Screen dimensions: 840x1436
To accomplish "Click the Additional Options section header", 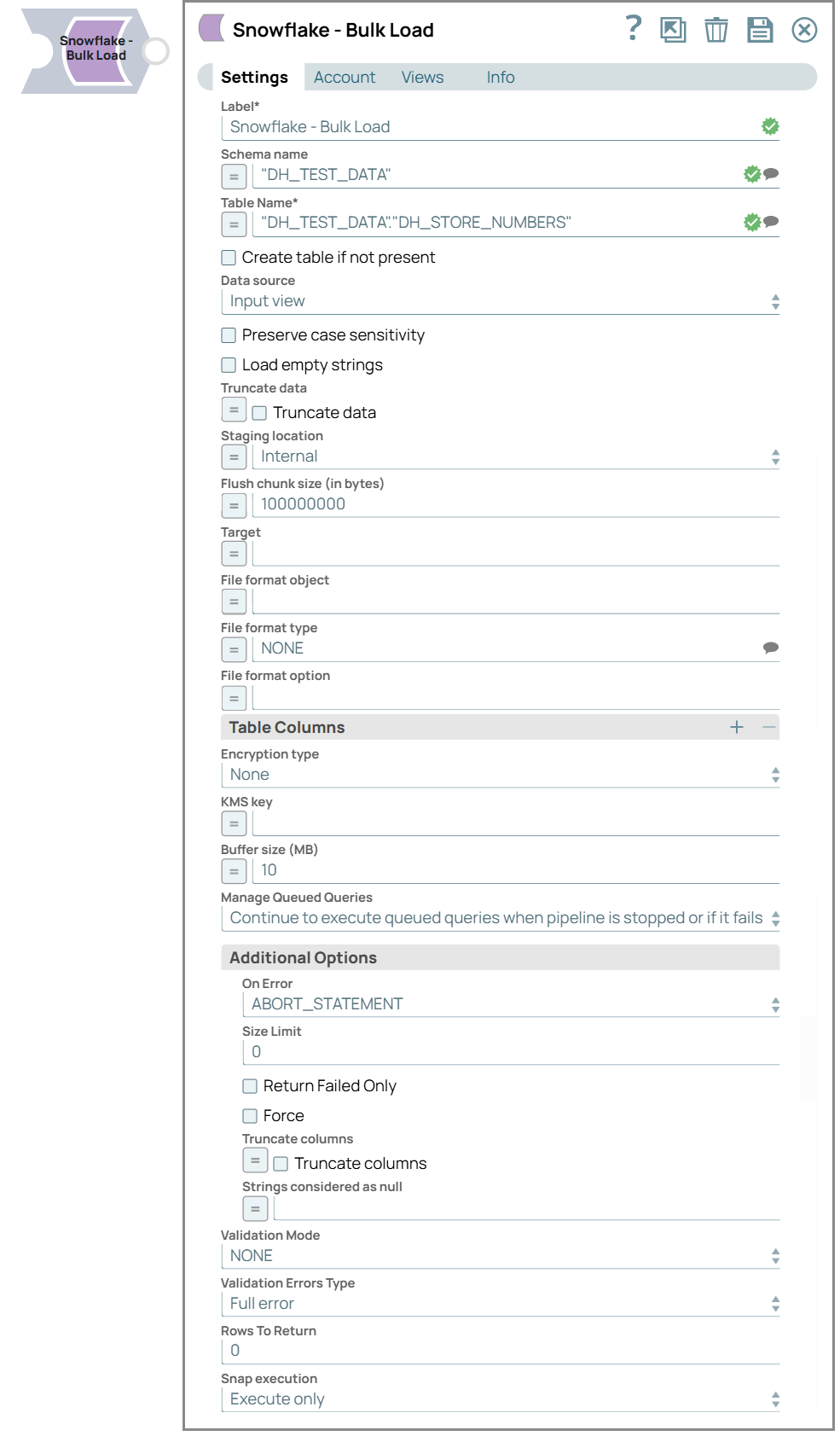I will pyautogui.click(x=303, y=957).
